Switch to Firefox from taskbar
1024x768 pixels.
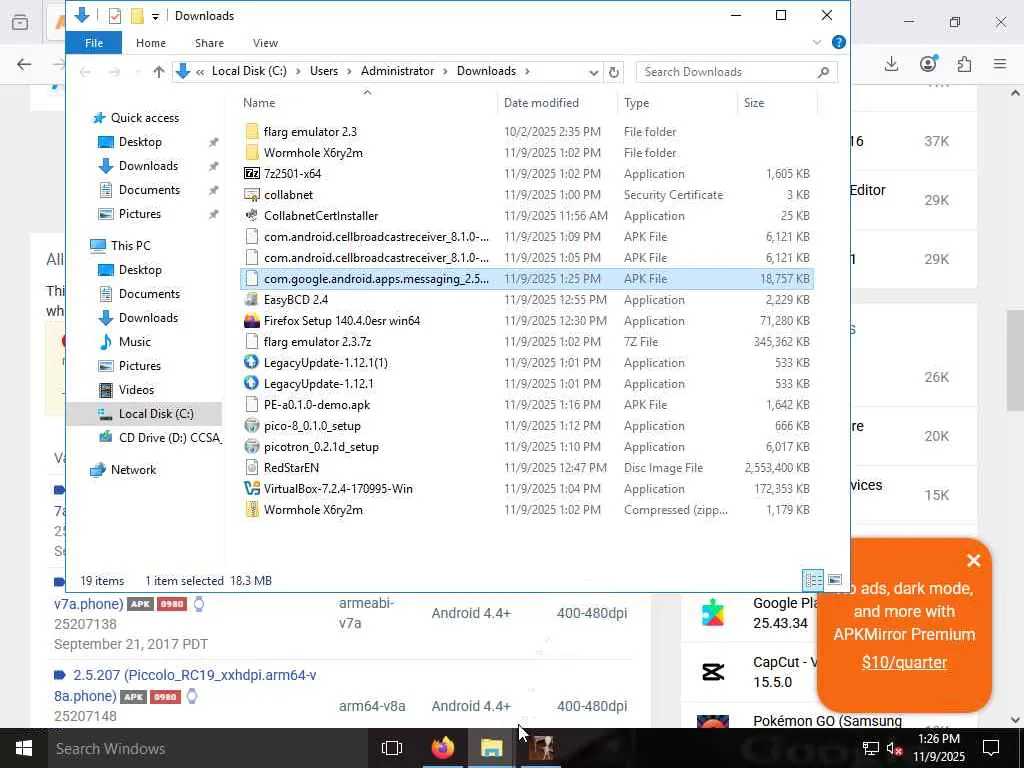click(x=442, y=748)
